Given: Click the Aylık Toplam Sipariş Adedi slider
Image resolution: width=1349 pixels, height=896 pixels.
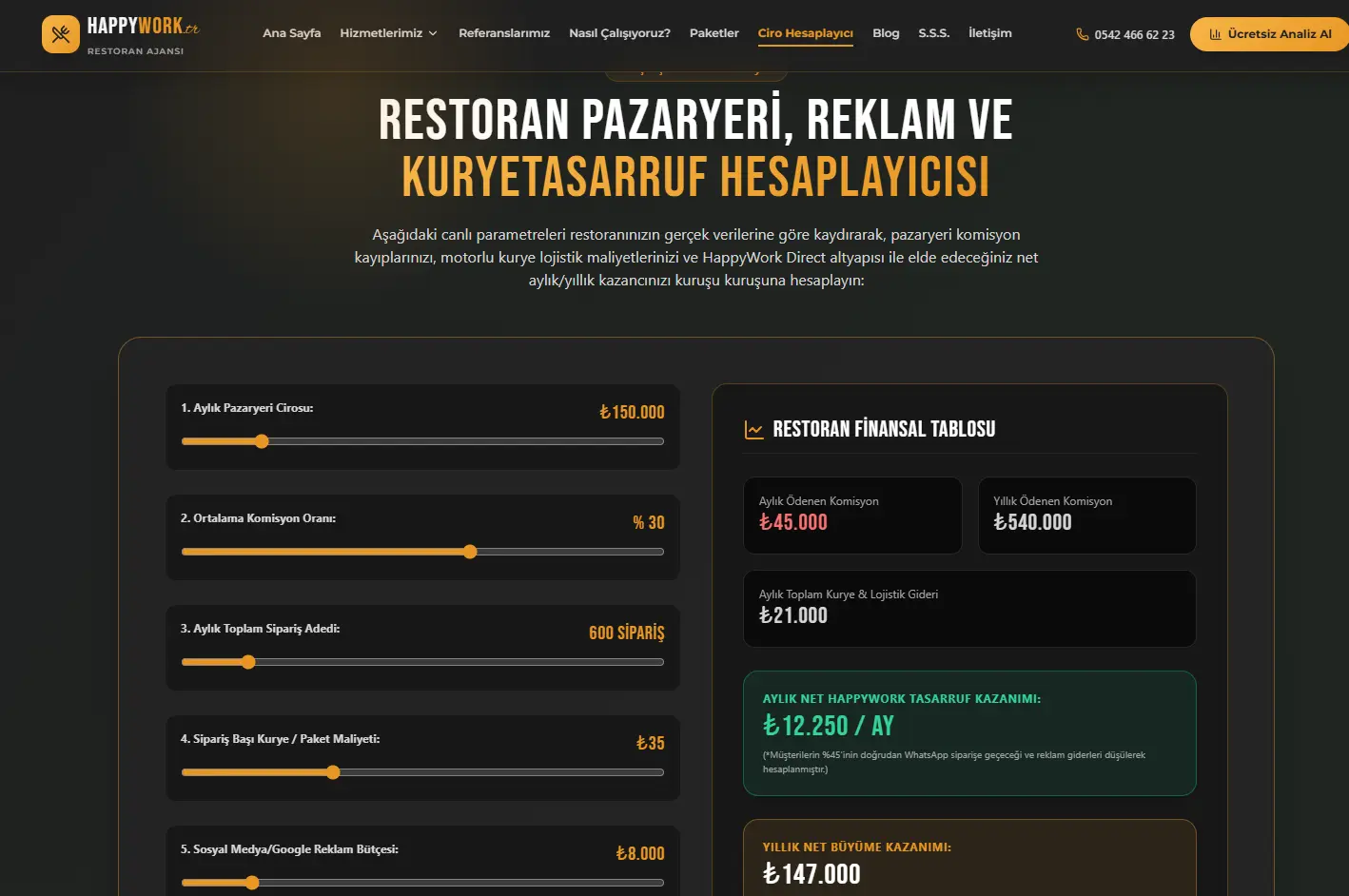Looking at the screenshot, I should 422,662.
